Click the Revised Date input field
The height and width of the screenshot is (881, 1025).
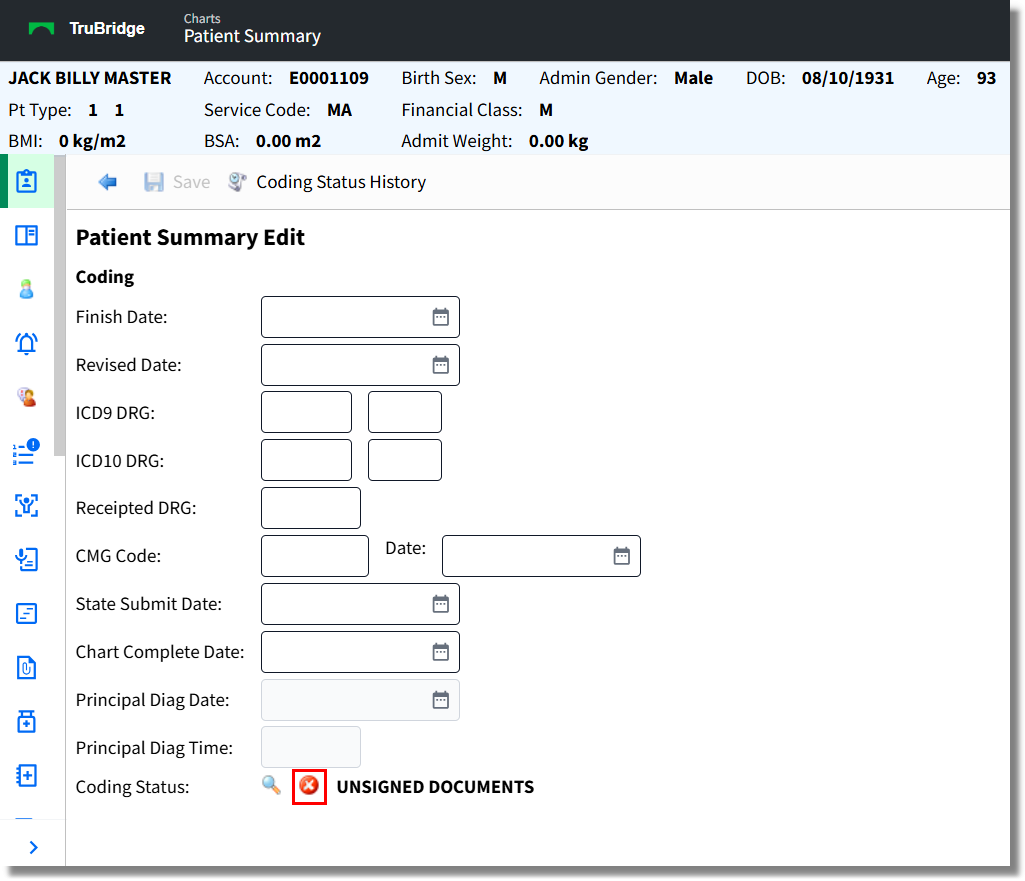point(360,365)
